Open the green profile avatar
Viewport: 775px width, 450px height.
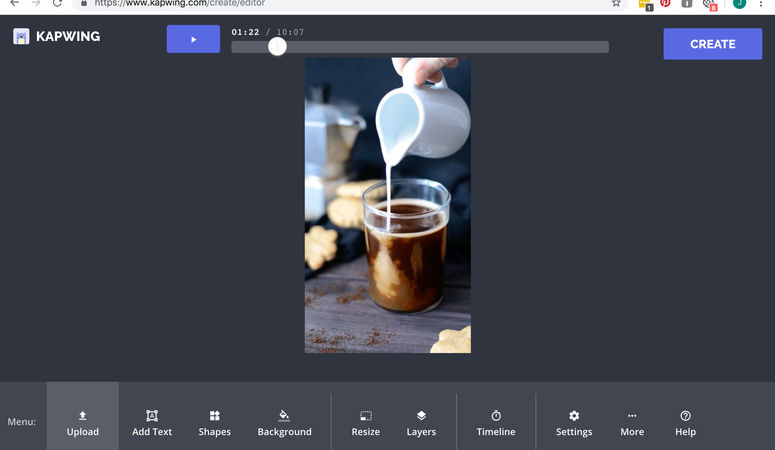(x=739, y=3)
